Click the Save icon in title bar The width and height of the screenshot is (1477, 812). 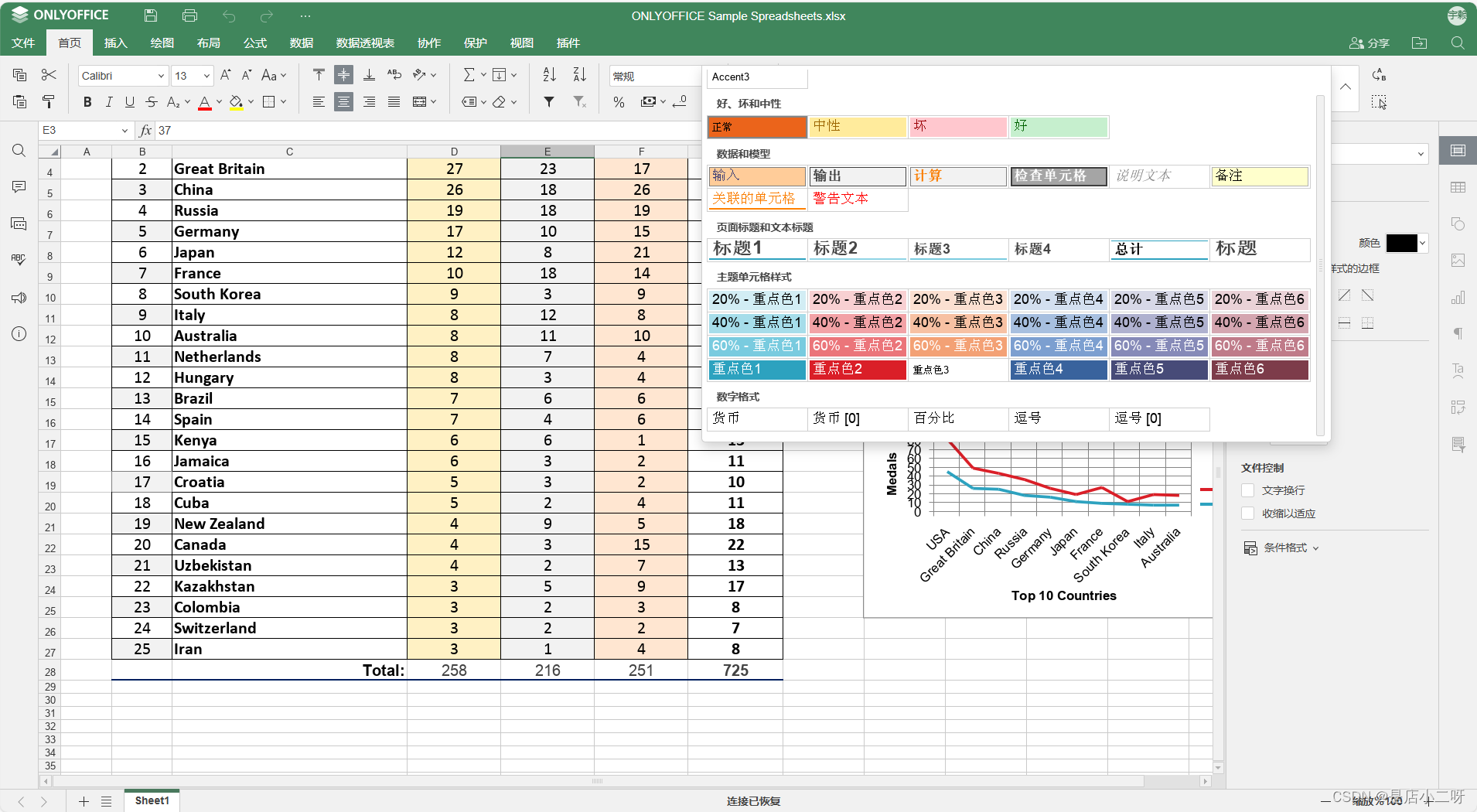coord(151,15)
